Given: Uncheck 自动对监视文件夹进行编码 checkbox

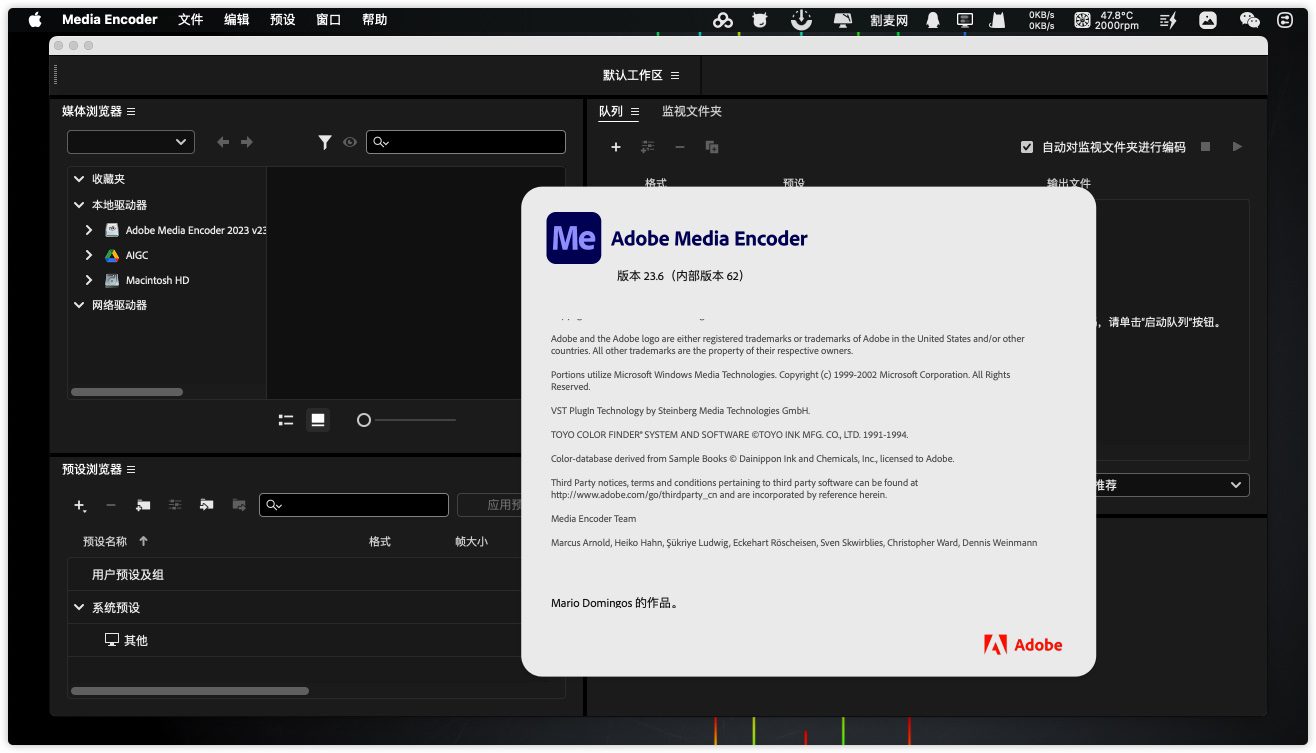Looking at the screenshot, I should click(1027, 147).
